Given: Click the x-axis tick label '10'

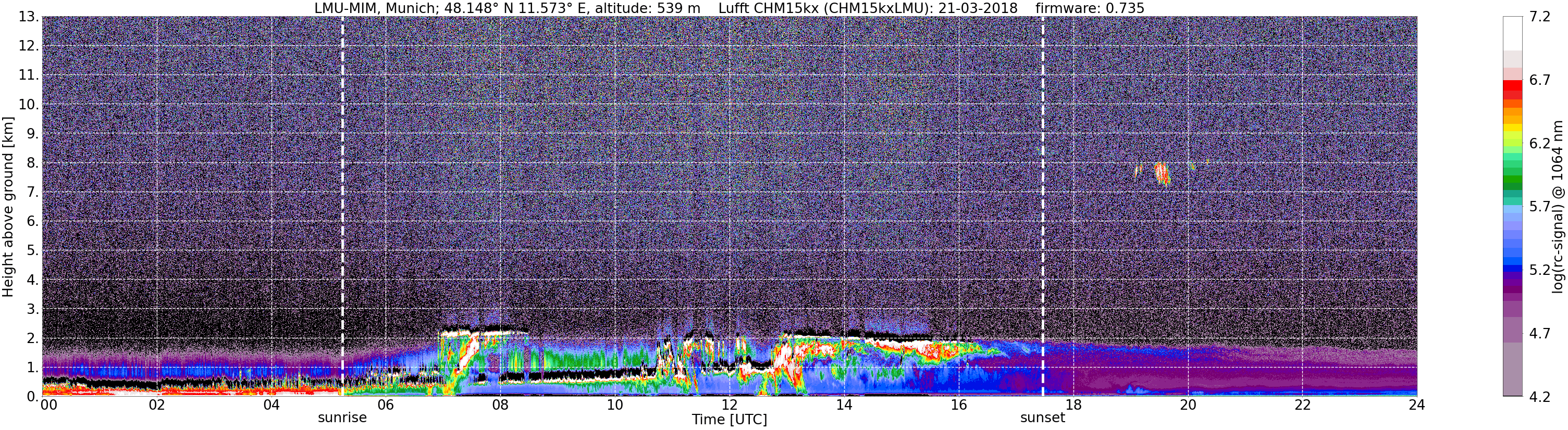Looking at the screenshot, I should click(615, 405).
